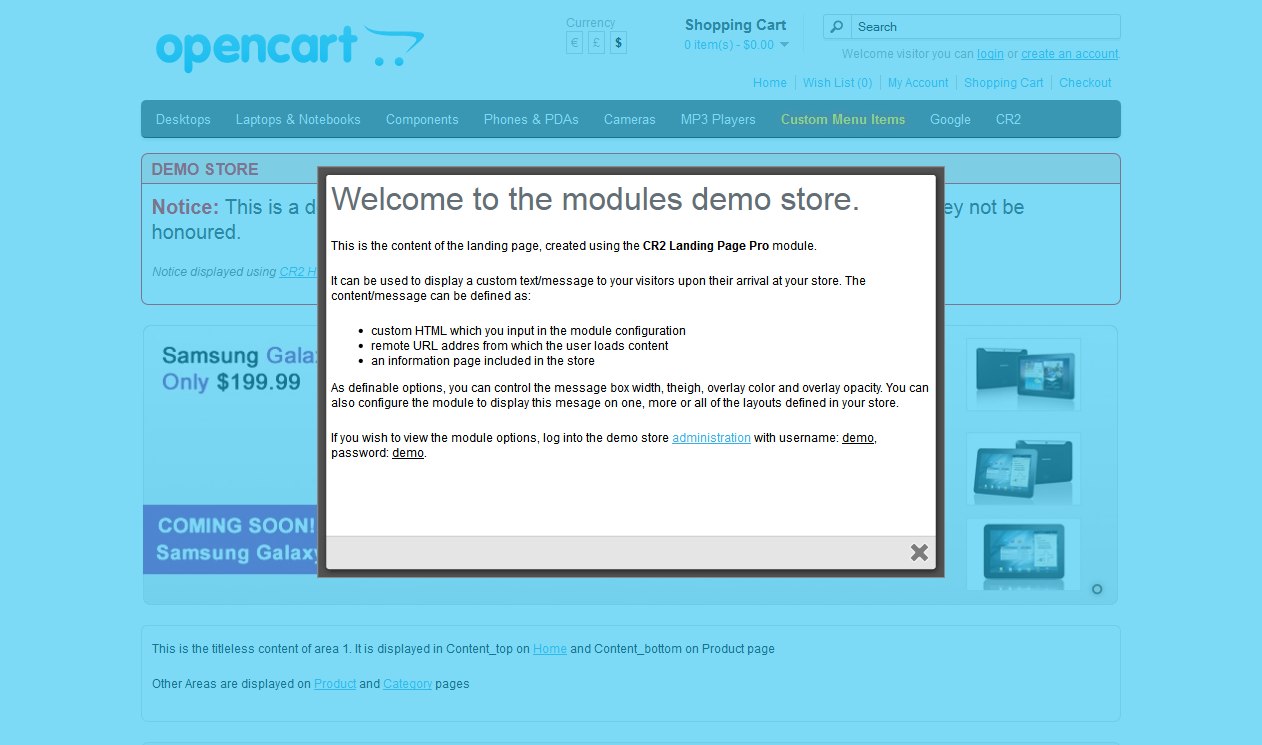Open Wish List (0)
This screenshot has height=745, width=1262.
click(x=837, y=83)
